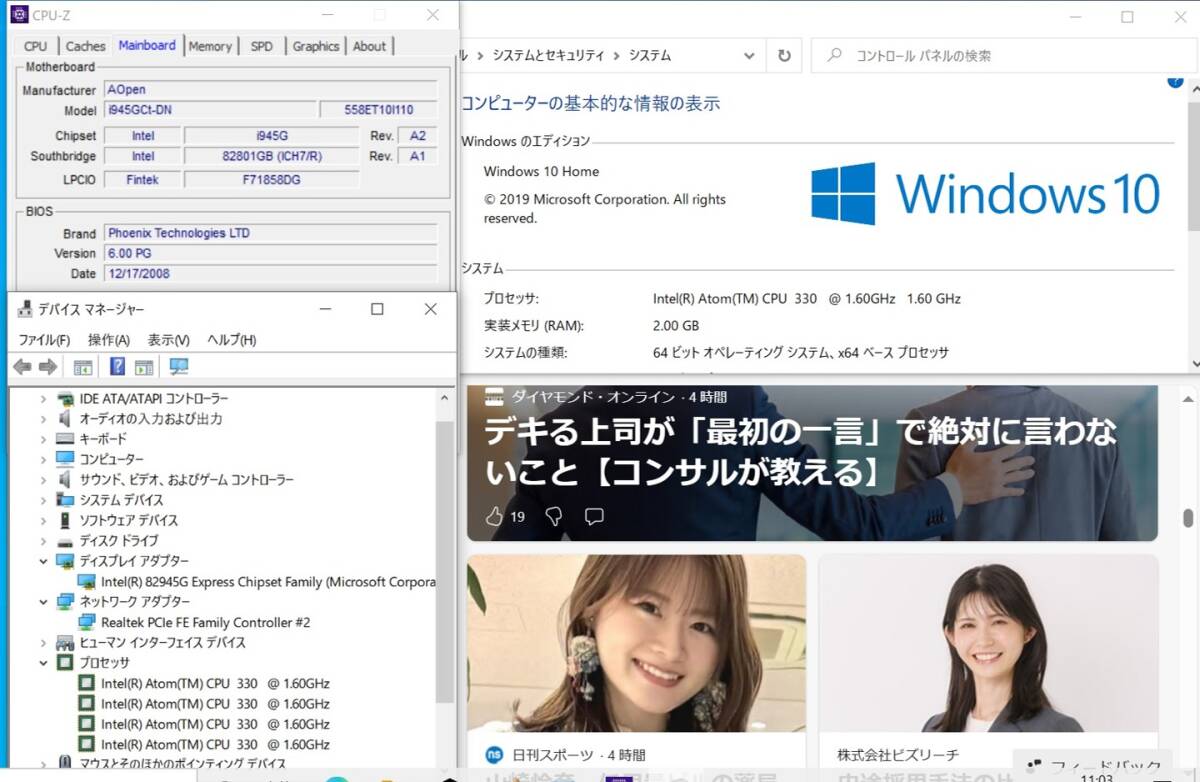Click the ディスク ドライブ device icon
1200x782 pixels.
point(65,541)
